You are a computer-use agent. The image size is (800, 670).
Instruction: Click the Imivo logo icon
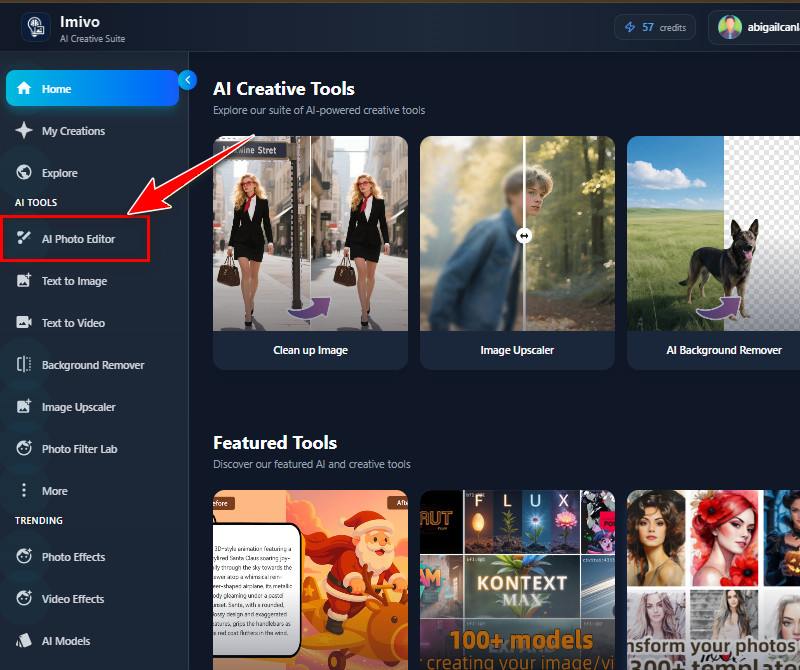pos(36,28)
